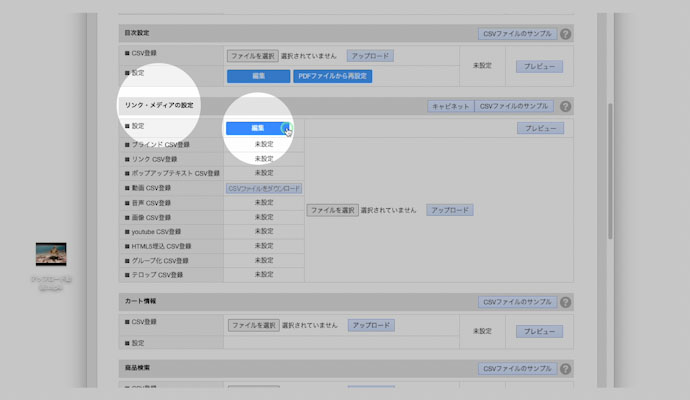Click the question mark icon in カート情報
The width and height of the screenshot is (690, 400).
566,302
